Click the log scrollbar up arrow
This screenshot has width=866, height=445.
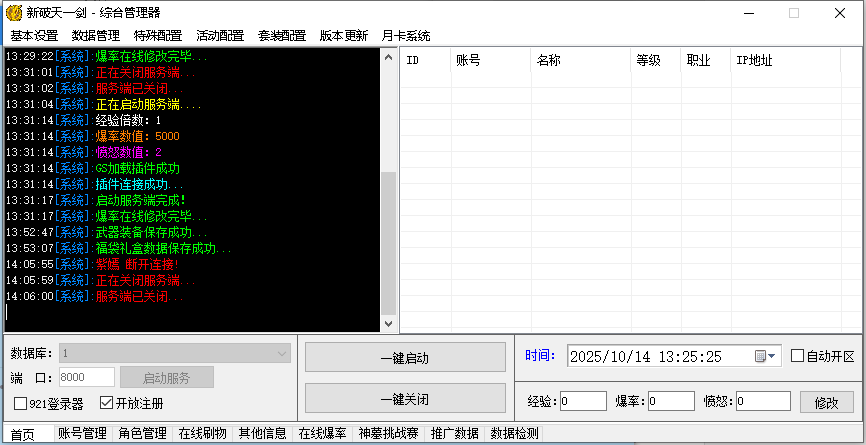pos(389,57)
